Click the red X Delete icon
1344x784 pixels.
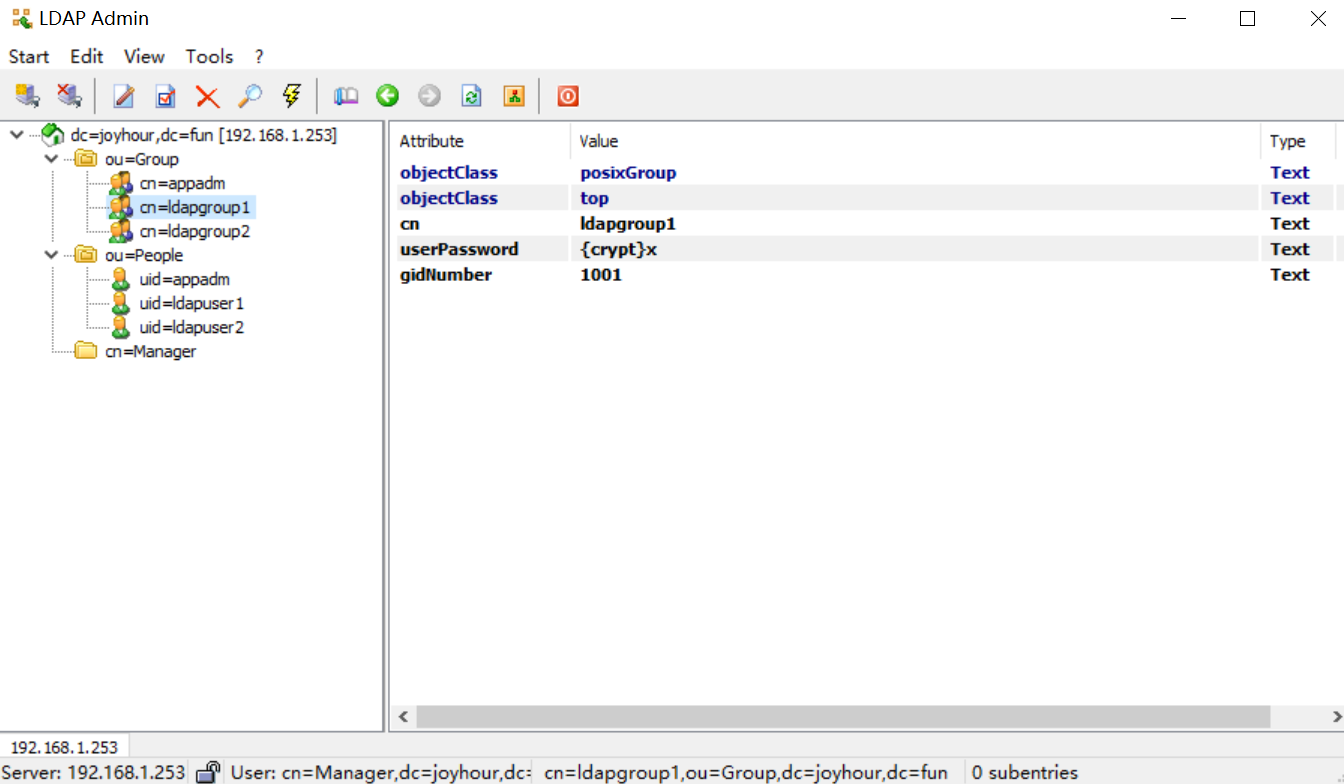tap(207, 96)
